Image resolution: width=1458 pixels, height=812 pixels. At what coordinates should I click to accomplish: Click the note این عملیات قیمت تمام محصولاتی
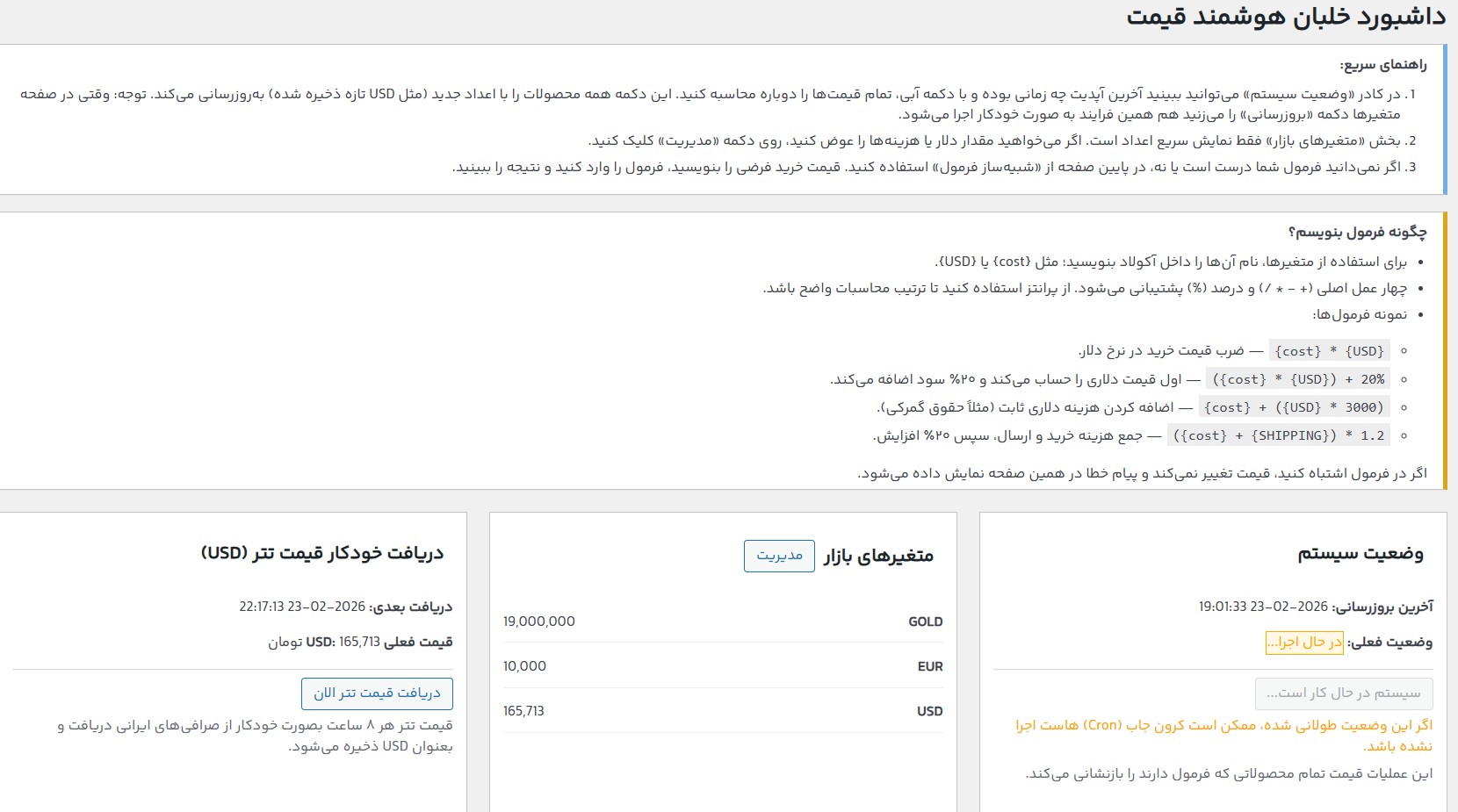point(1229,774)
